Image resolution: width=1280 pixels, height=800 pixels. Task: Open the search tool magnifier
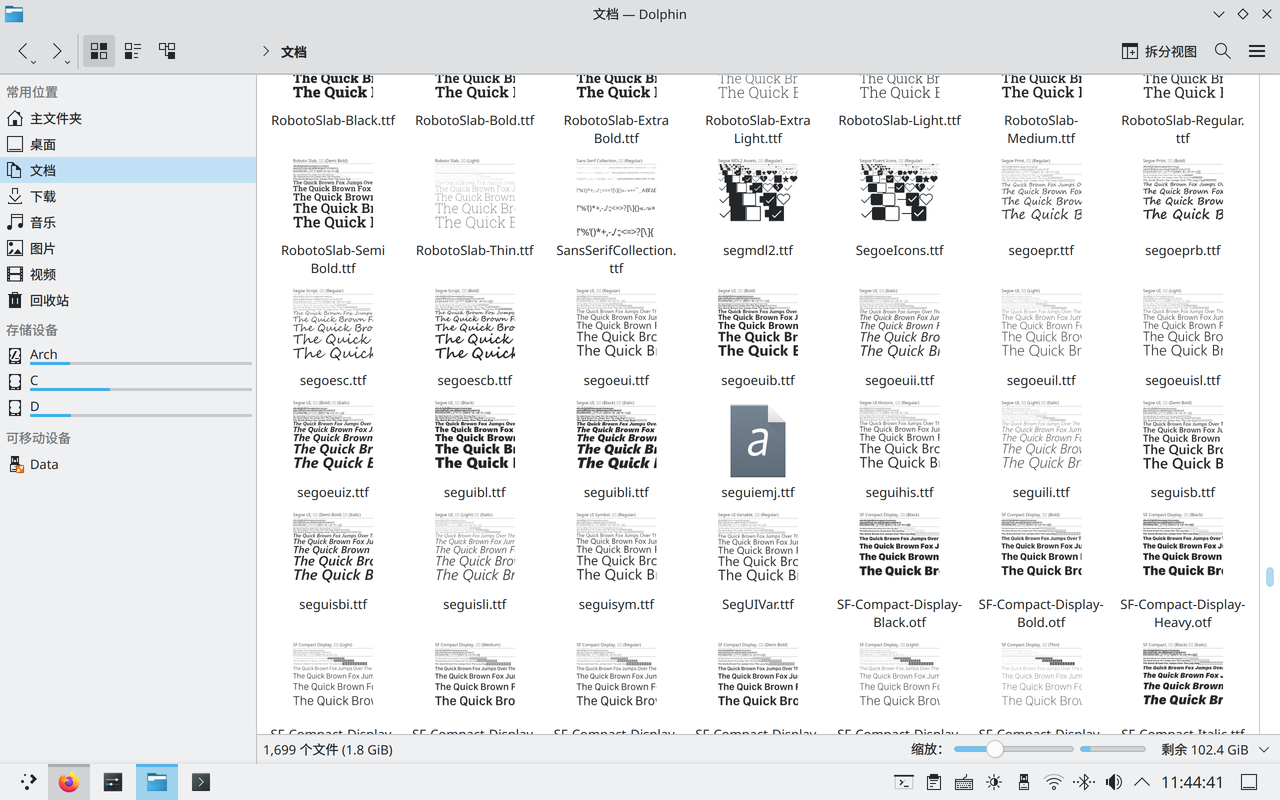(1223, 51)
